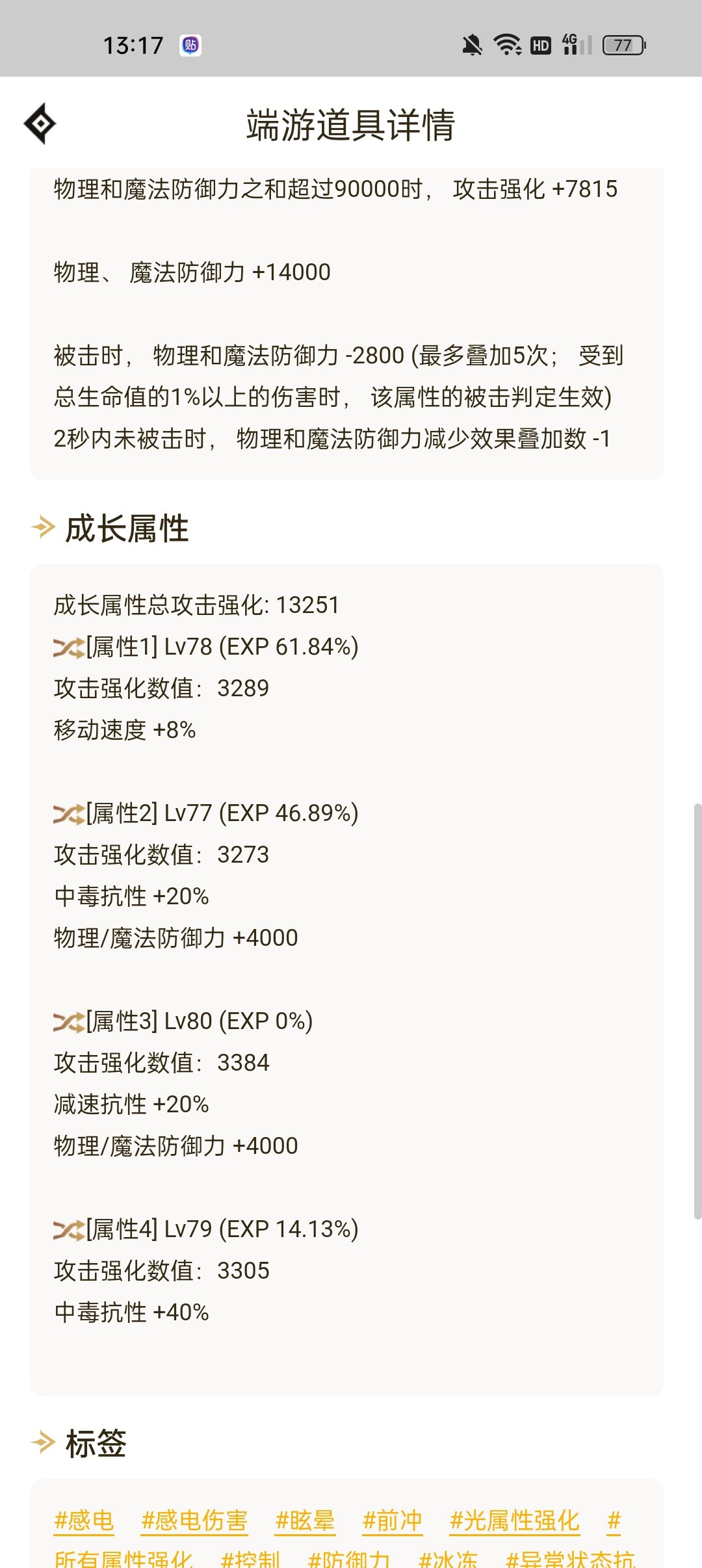
Task: Open the #光属性强化 tag
Action: click(515, 1521)
